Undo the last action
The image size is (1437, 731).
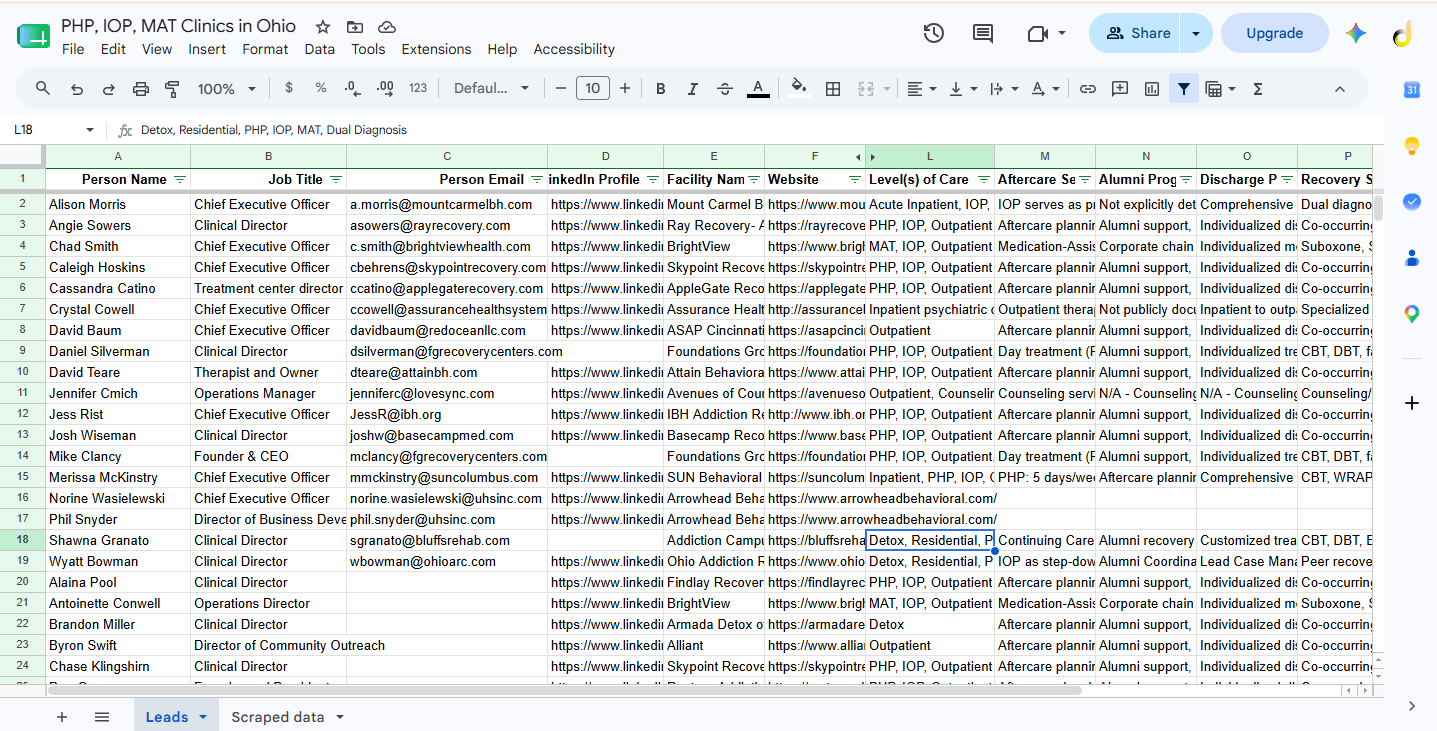tap(76, 88)
